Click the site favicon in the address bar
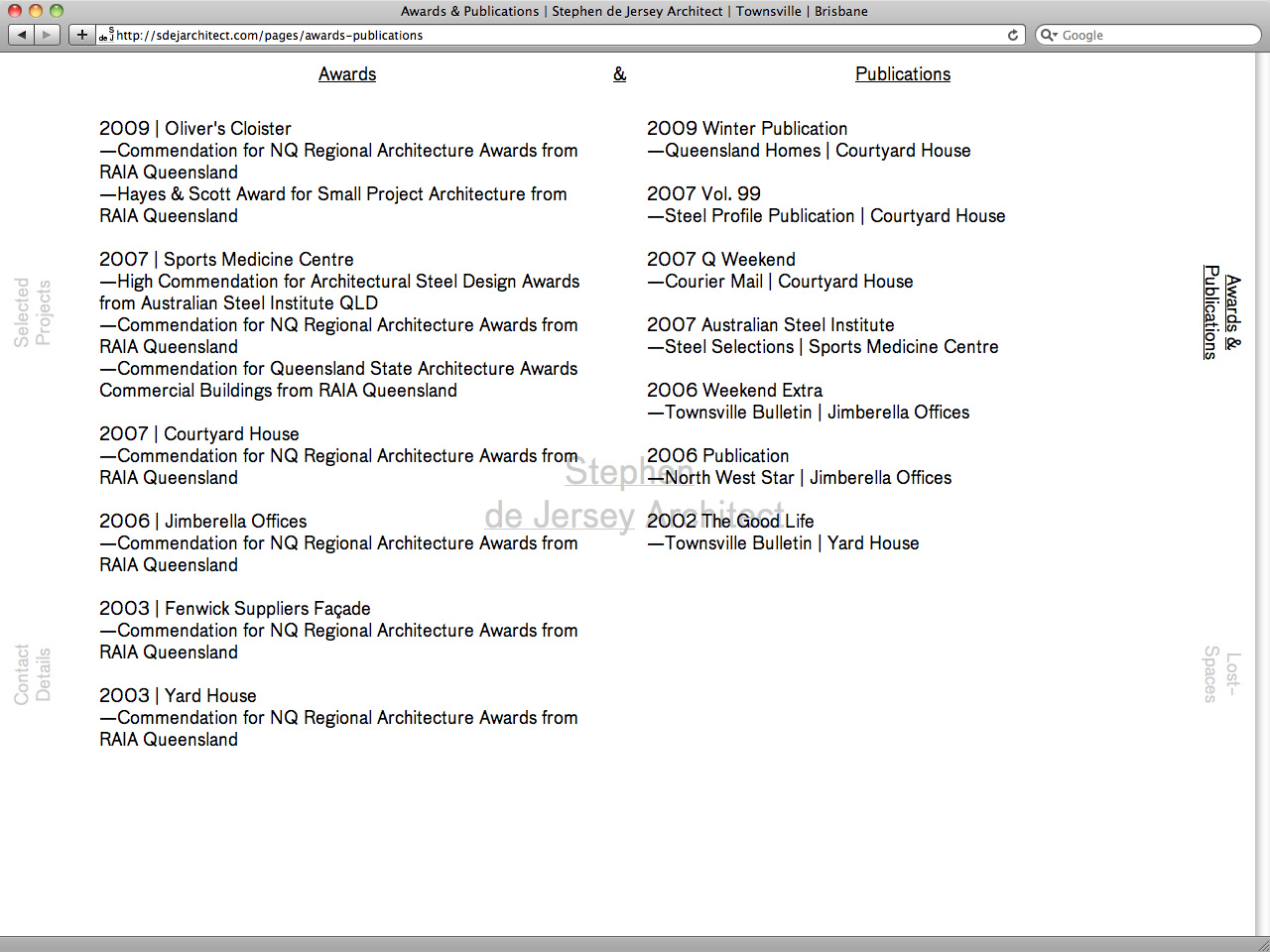1270x952 pixels. coord(106,36)
